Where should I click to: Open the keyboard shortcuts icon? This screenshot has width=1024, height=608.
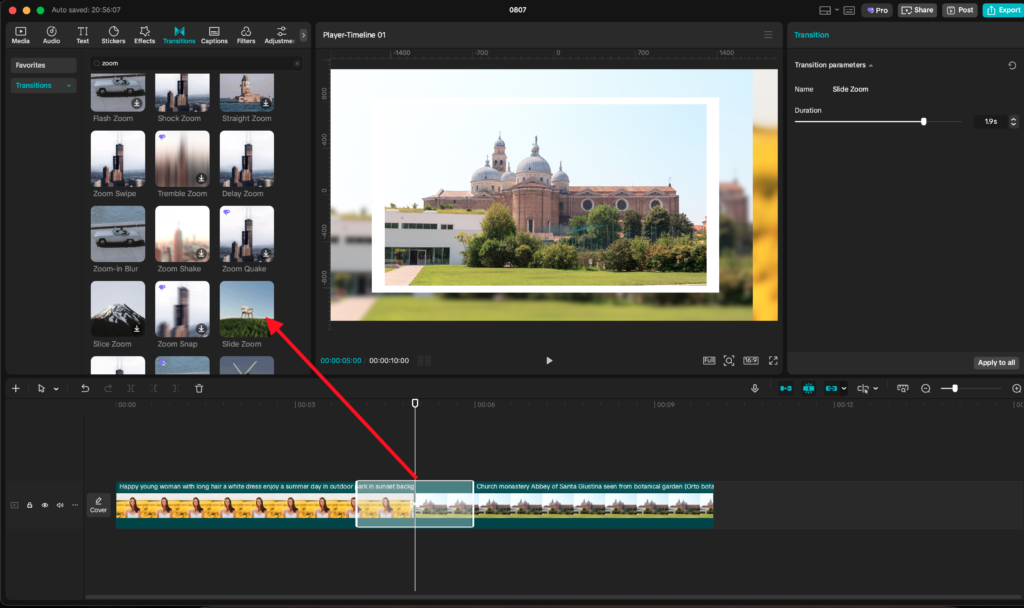(849, 10)
